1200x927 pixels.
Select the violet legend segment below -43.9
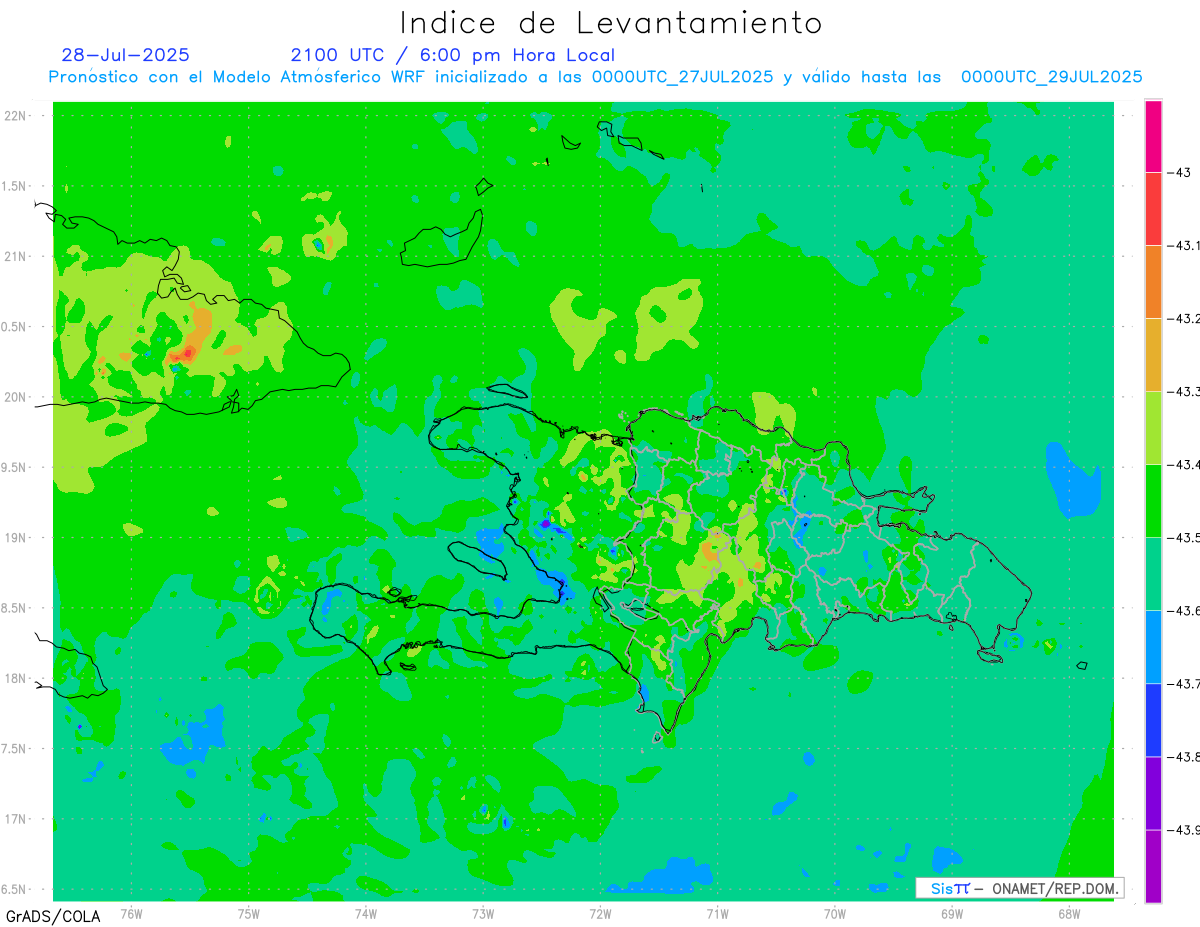(1153, 866)
